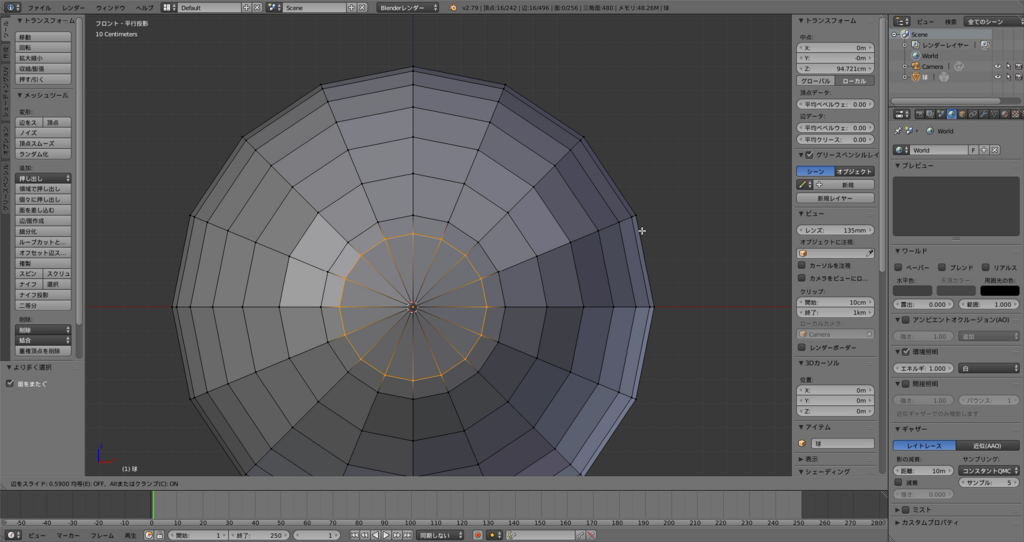Open the ファイル menu
The height and width of the screenshot is (542, 1024).
point(39,7)
